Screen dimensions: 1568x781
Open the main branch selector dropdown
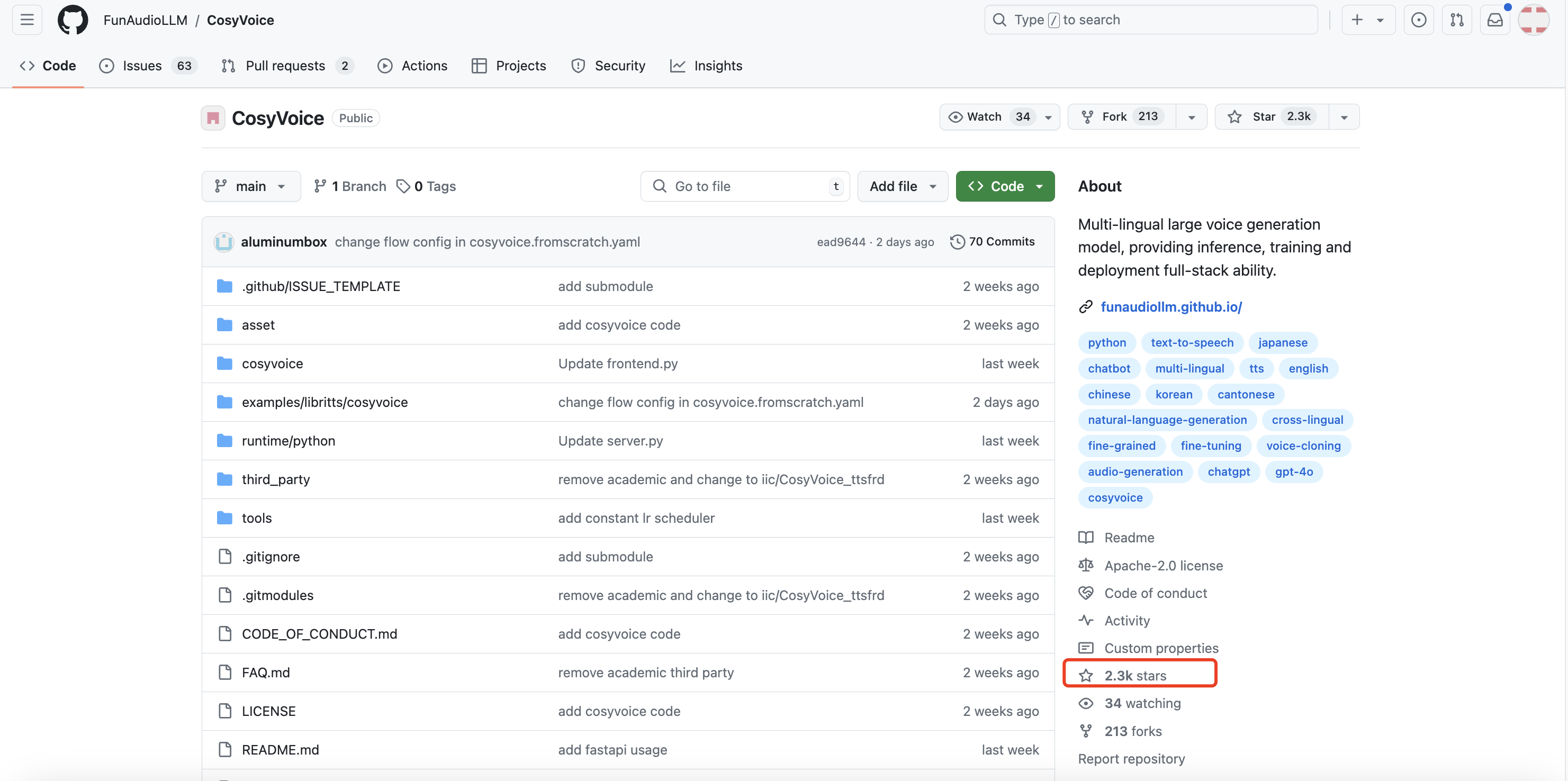(x=251, y=186)
